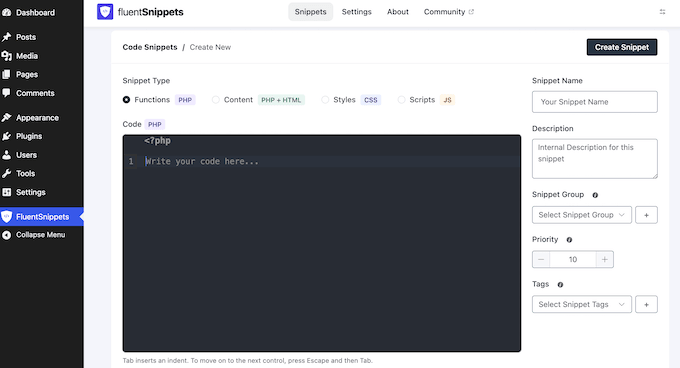Click the Snippet Group info icon
Screen dimensions: 680x368
tap(595, 195)
